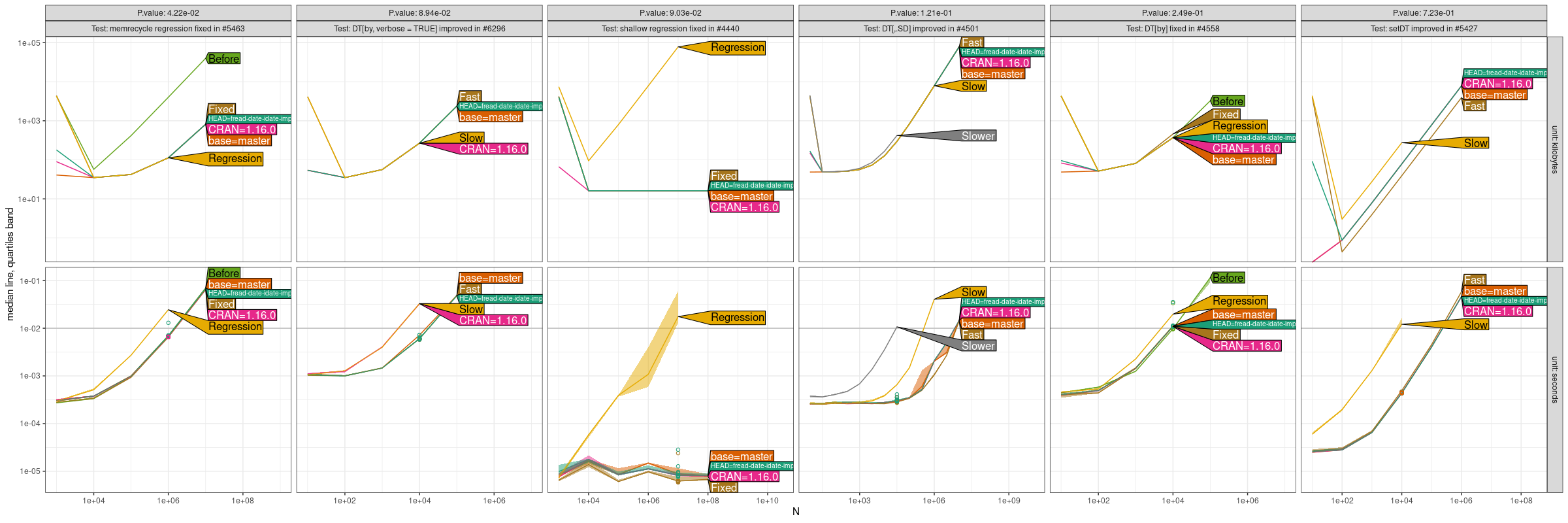
Task: Click Fixed label in shallow kilobytes panel
Action: pos(724,176)
